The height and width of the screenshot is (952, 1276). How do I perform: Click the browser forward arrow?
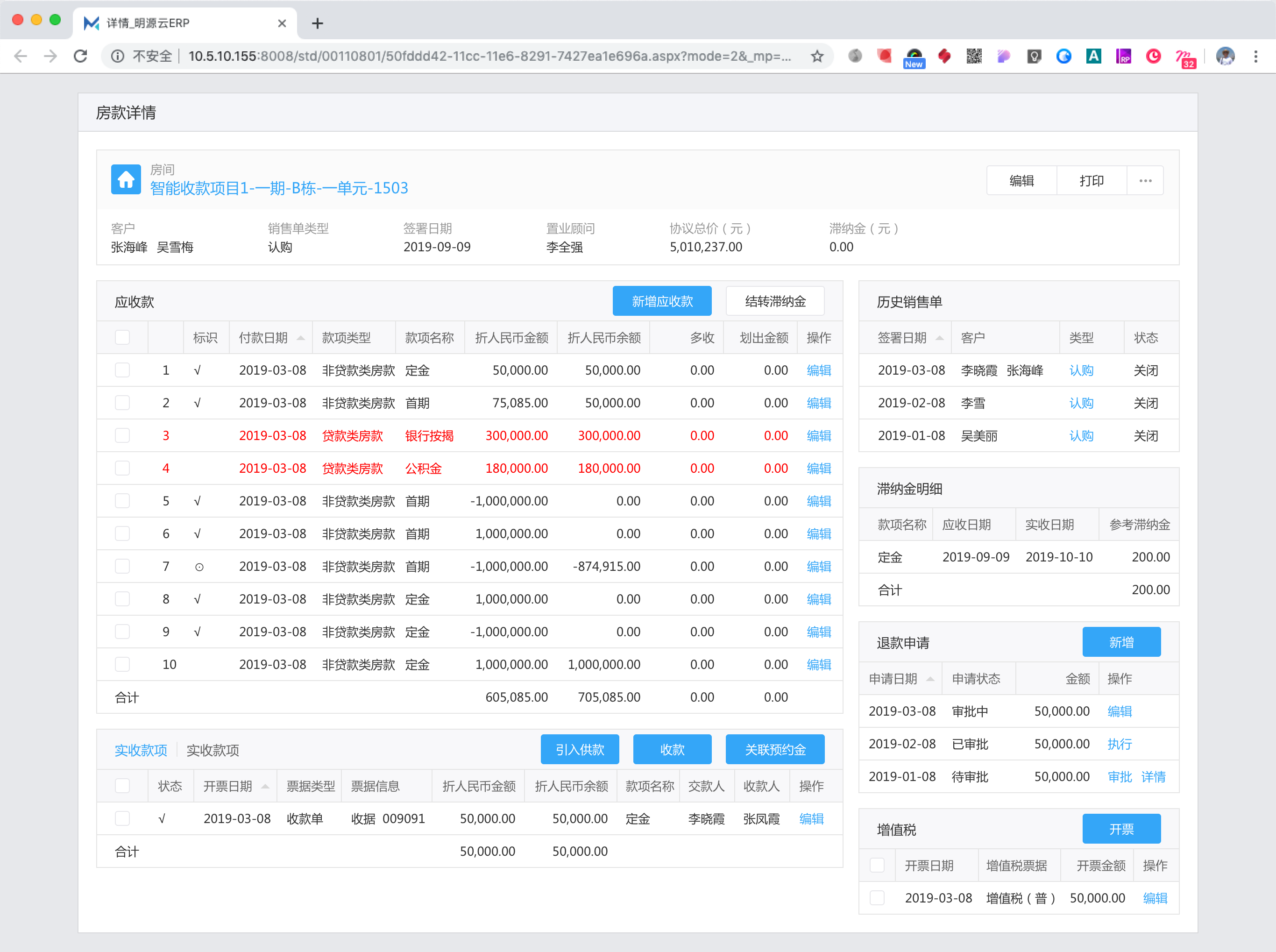tap(51, 56)
